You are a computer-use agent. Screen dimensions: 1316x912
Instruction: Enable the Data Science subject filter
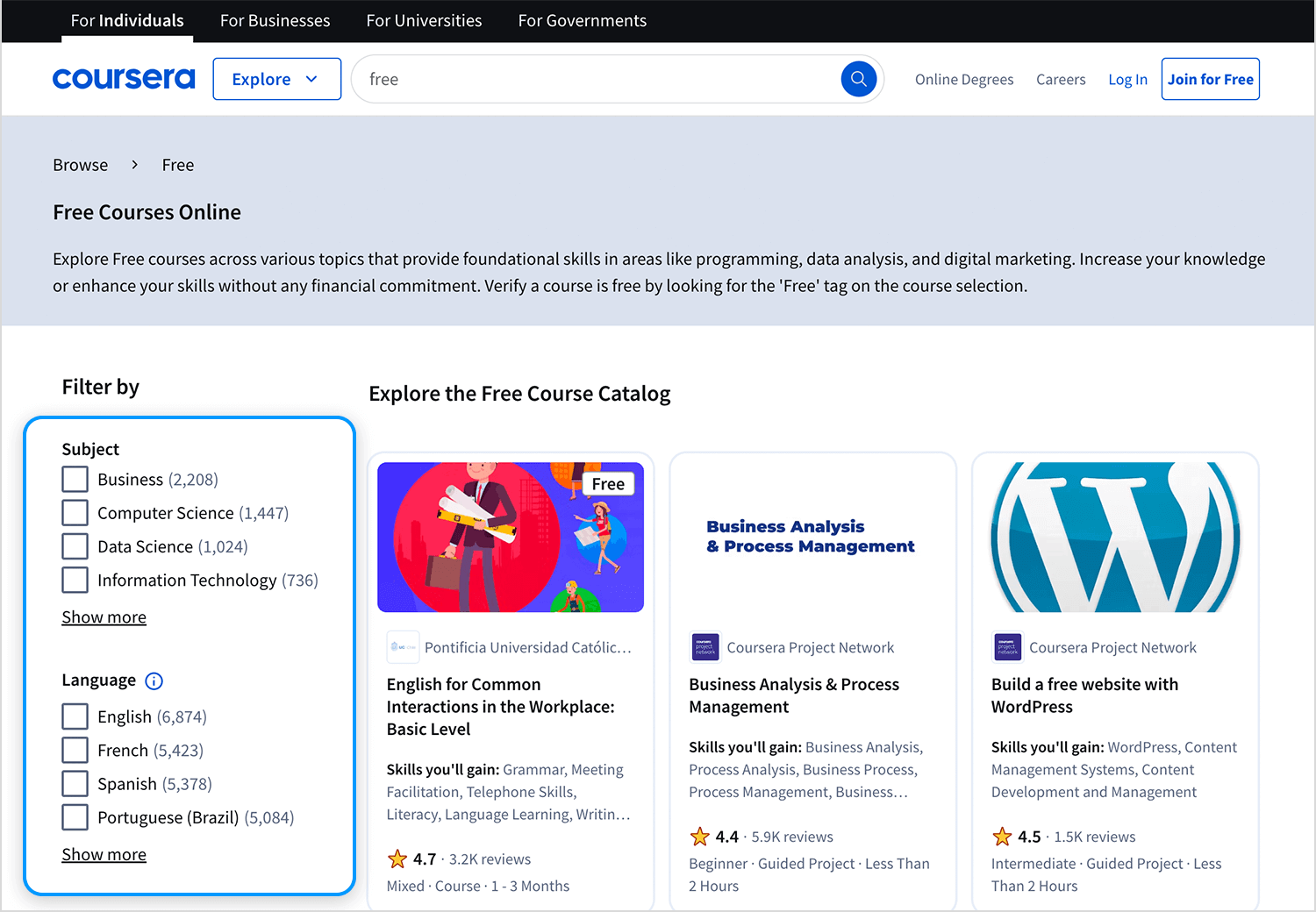click(75, 546)
